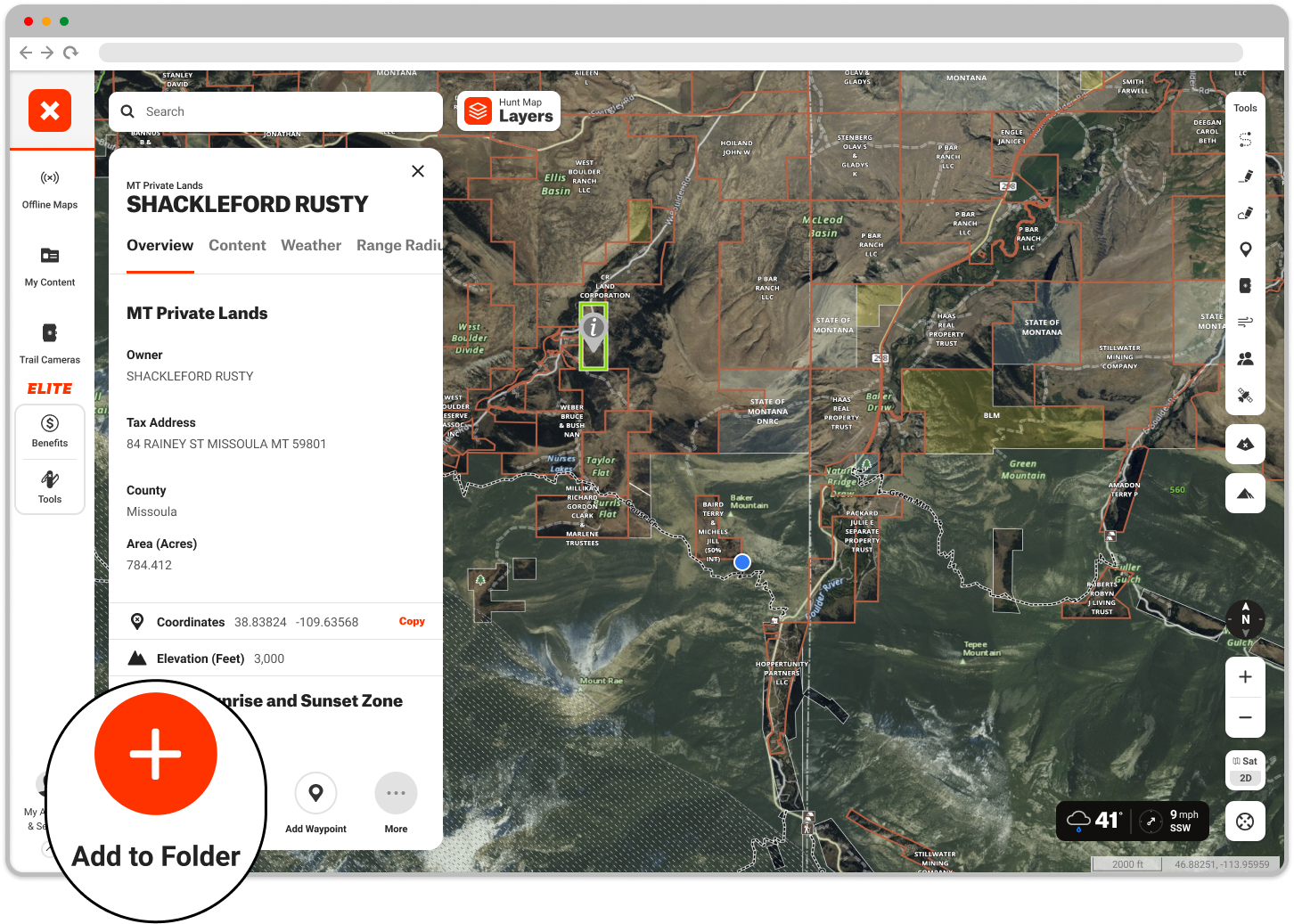Copy the coordinates with the Copy link
The image size is (1294, 924).
412,621
